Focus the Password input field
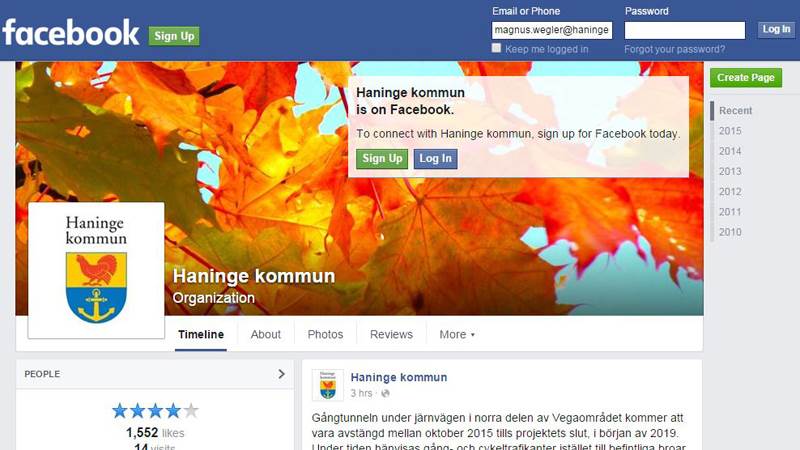 [x=685, y=30]
